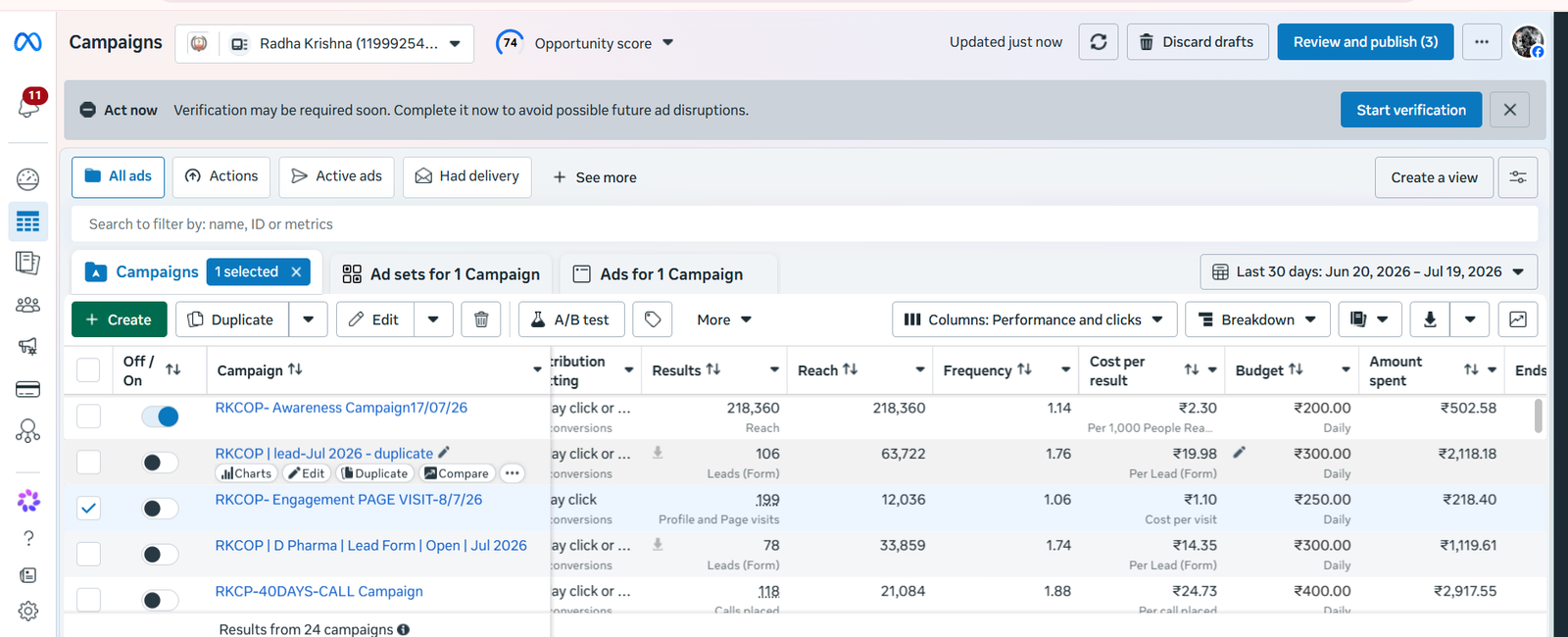The height and width of the screenshot is (637, 1568).
Task: Open the Breakdown dropdown
Action: pyautogui.click(x=1257, y=319)
